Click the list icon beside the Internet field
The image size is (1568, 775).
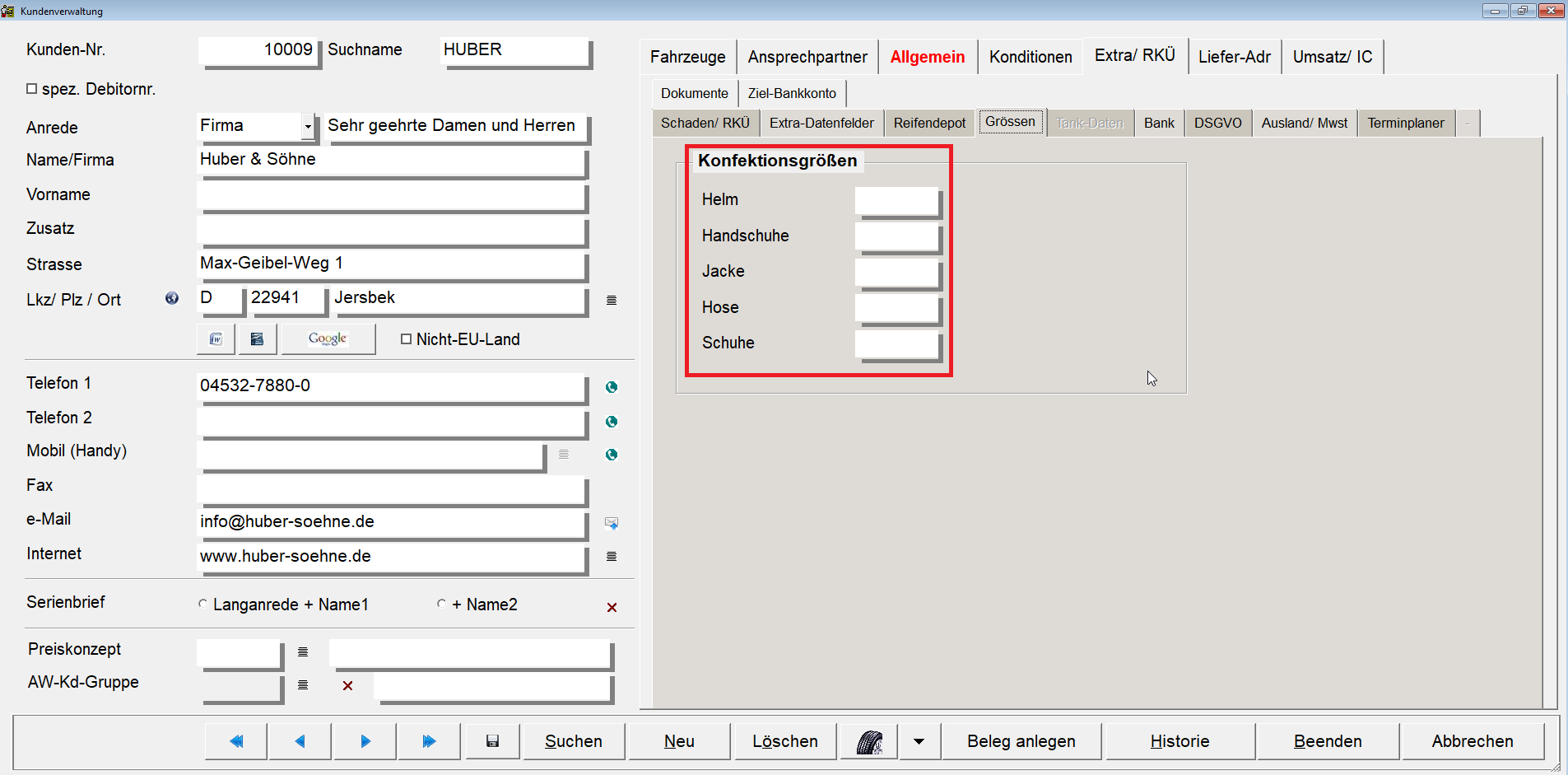[612, 557]
